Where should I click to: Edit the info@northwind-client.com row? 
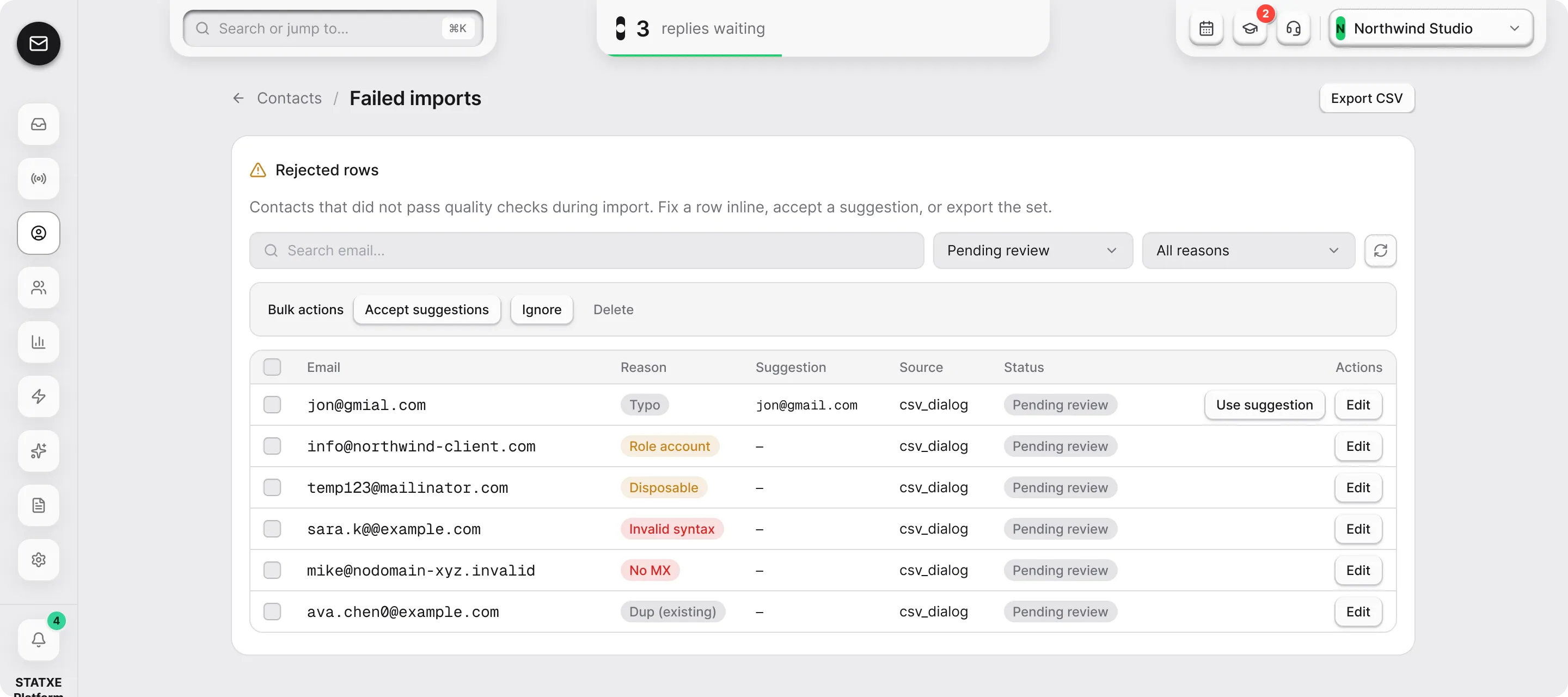click(1358, 446)
